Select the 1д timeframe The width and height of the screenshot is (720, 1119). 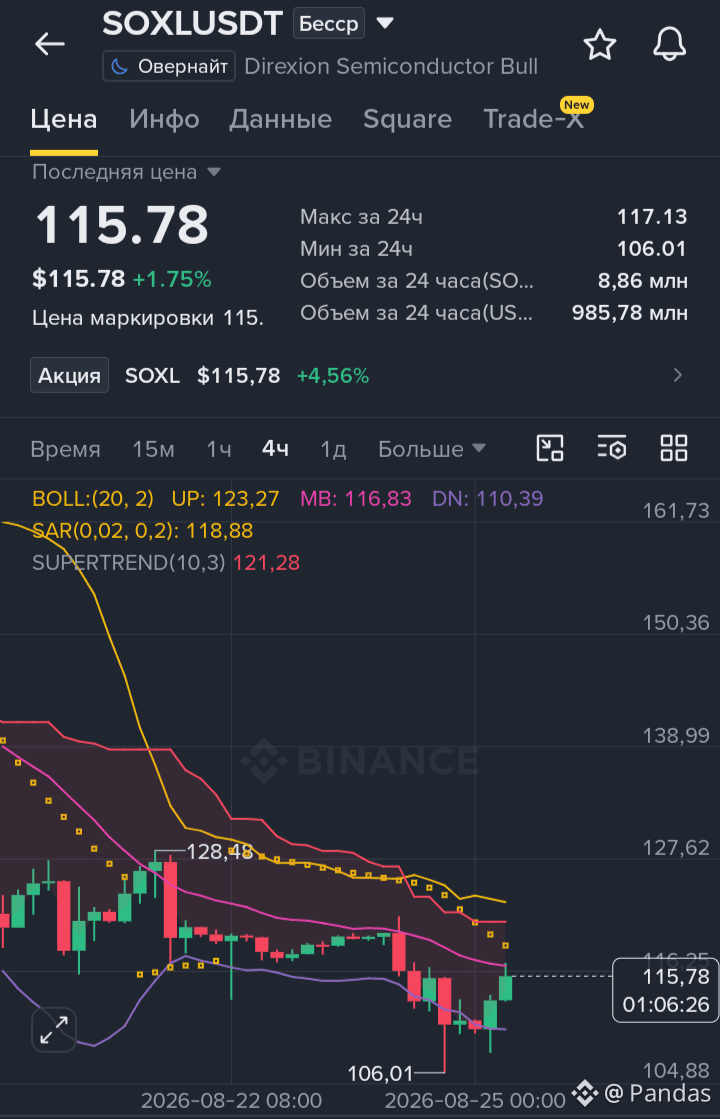(333, 449)
